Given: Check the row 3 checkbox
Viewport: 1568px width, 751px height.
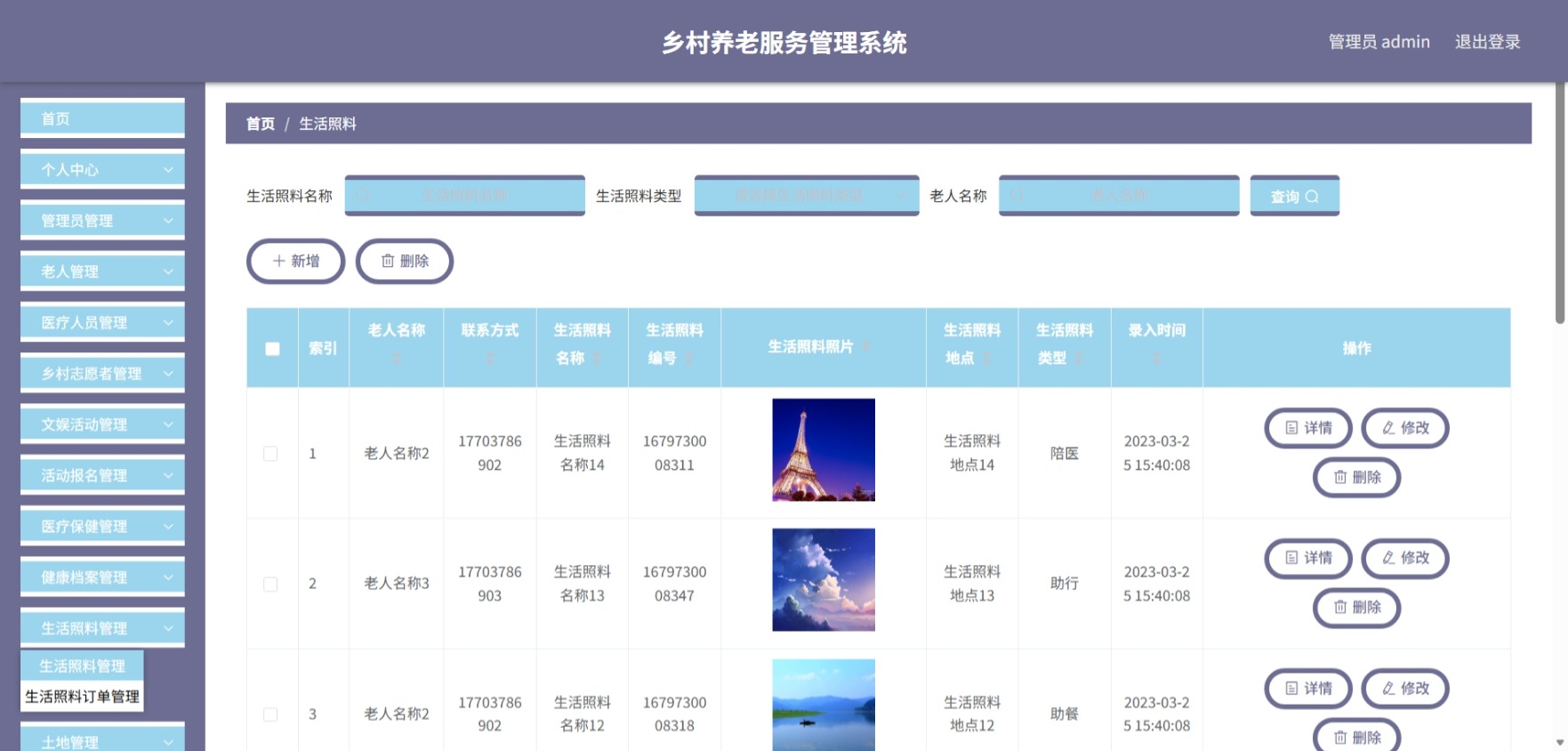Looking at the screenshot, I should pyautogui.click(x=270, y=715).
